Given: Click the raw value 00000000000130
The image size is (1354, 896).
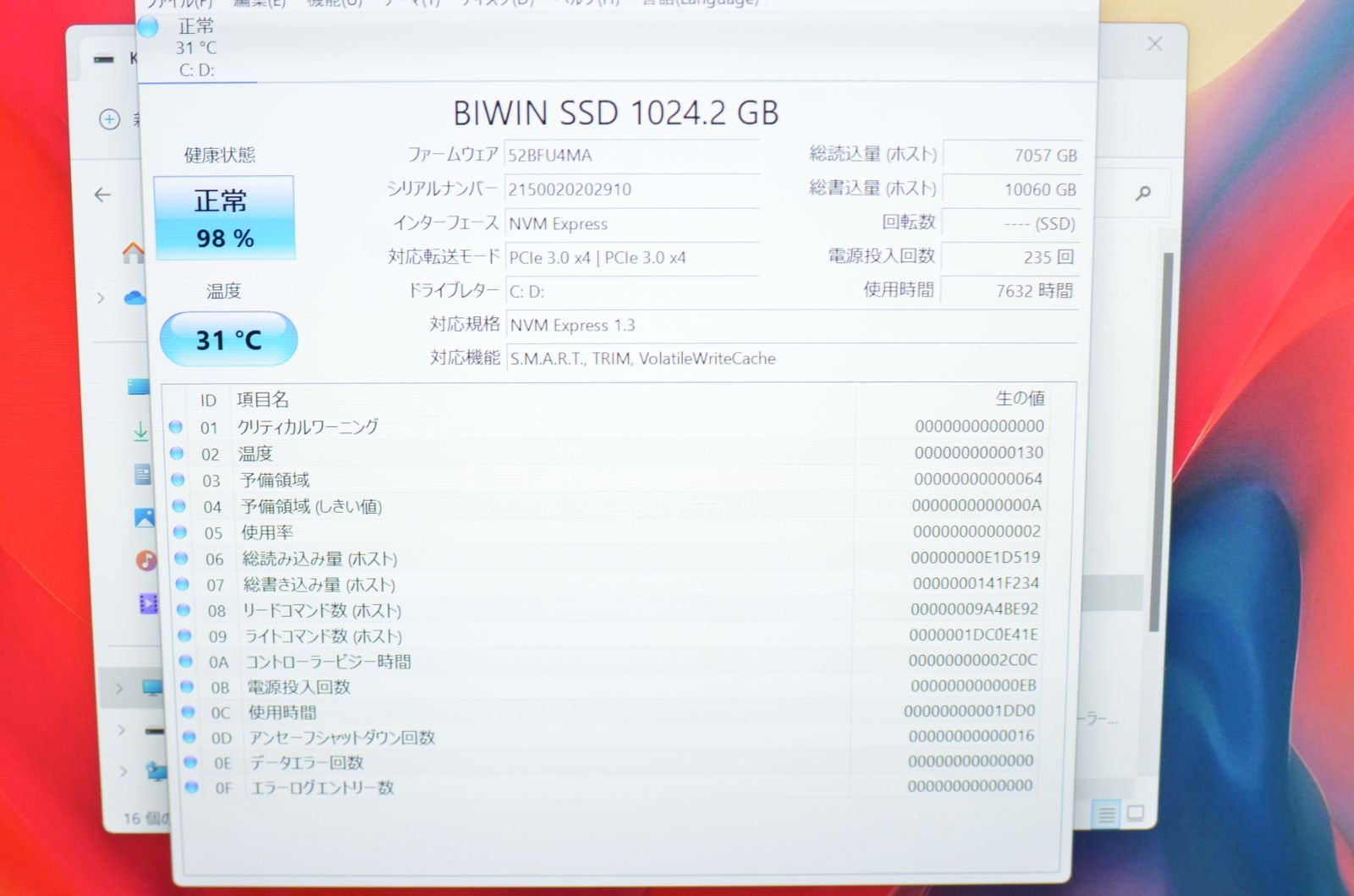Looking at the screenshot, I should (x=979, y=453).
